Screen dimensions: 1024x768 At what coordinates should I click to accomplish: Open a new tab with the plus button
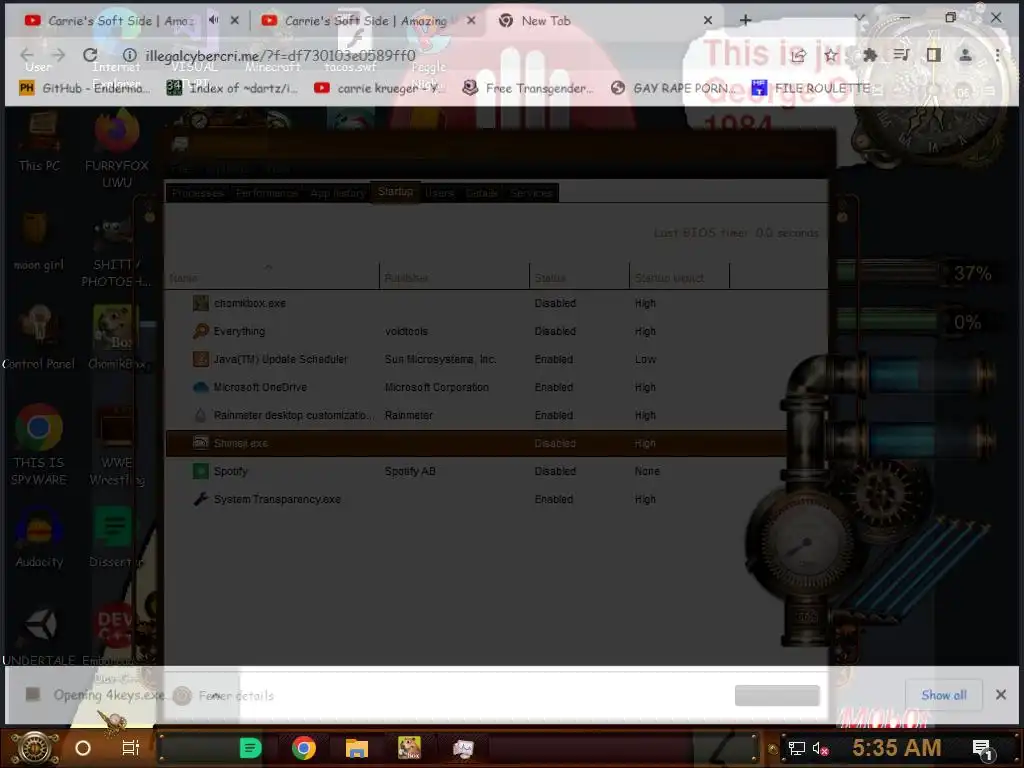745,20
